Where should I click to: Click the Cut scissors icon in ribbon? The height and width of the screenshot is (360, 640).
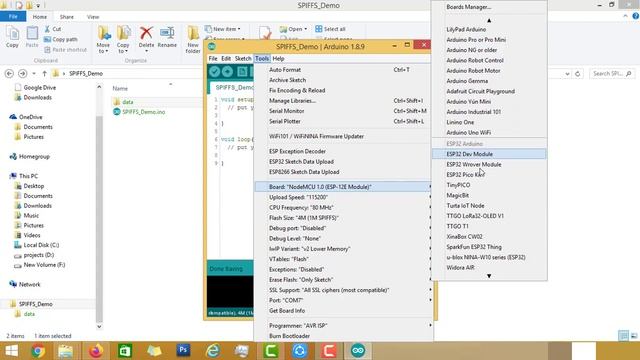(47, 29)
